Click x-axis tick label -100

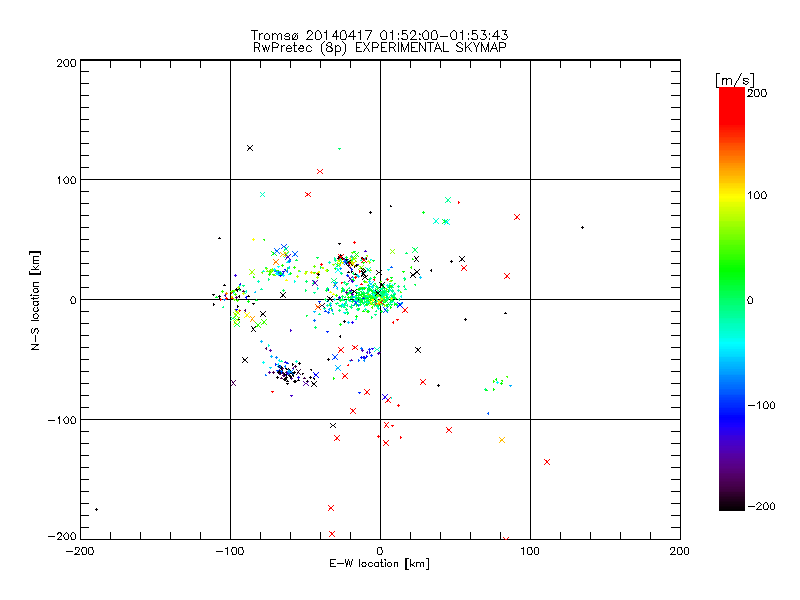coord(230,551)
